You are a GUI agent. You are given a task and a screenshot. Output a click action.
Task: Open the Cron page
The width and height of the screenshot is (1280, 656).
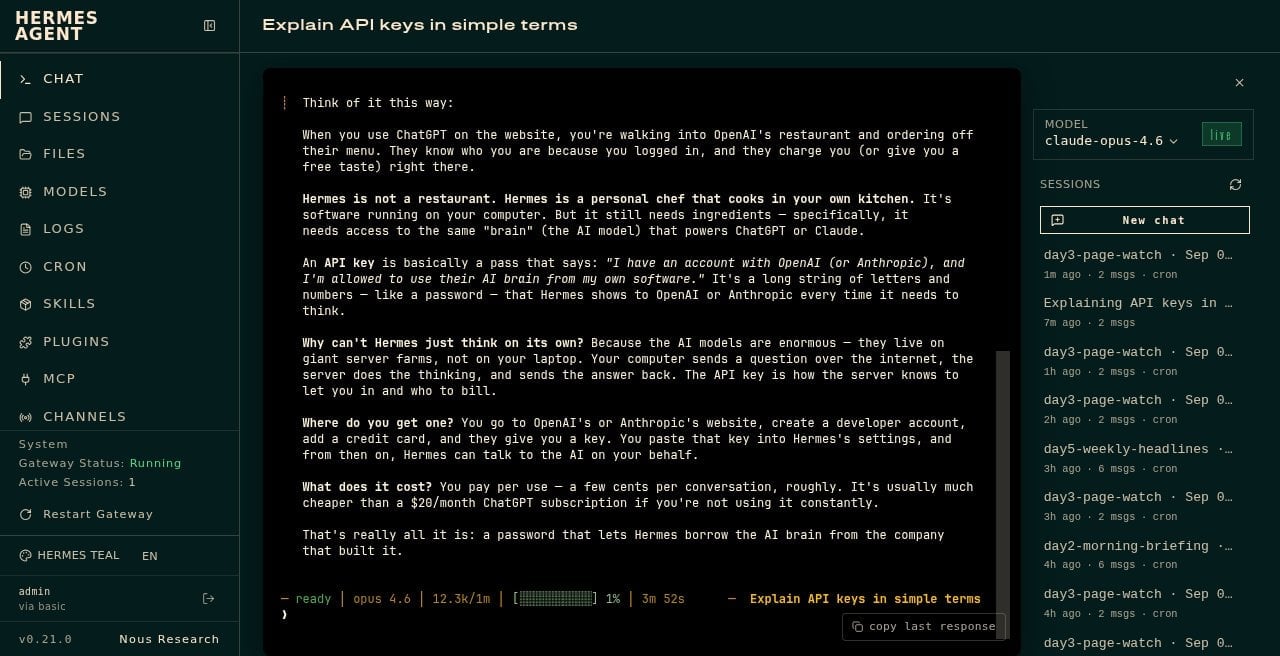119,267
